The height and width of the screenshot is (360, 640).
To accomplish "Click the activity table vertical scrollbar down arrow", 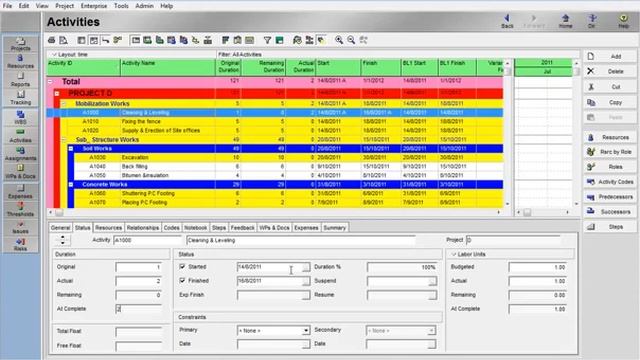I will coord(507,204).
